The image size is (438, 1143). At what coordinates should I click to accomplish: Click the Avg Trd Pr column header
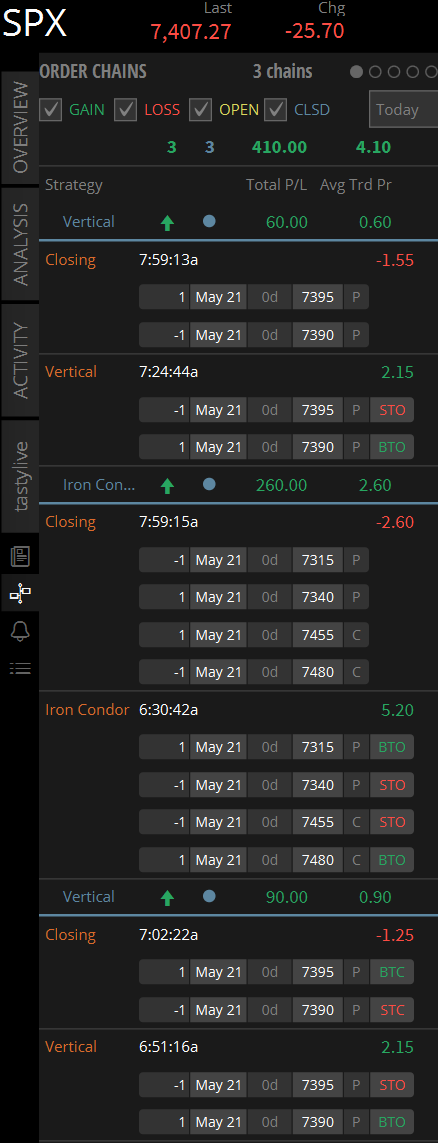pos(356,184)
